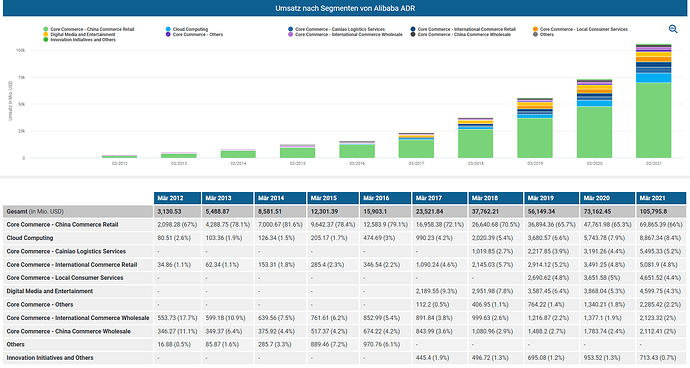Image resolution: width=690 pixels, height=368 pixels.
Task: Select the Mär 2018 column header
Action: (x=495, y=198)
